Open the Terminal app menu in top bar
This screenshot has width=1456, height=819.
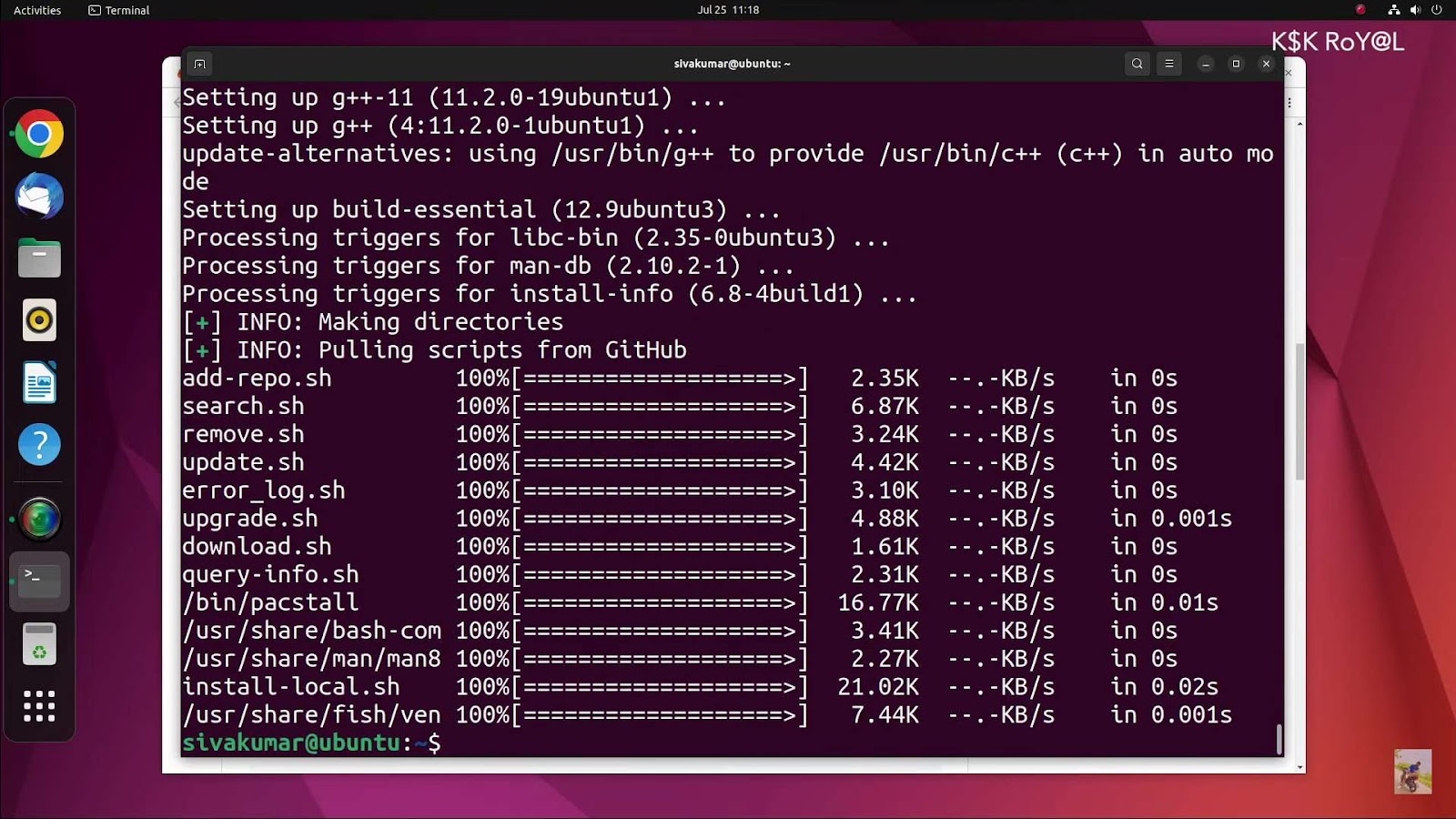point(118,10)
